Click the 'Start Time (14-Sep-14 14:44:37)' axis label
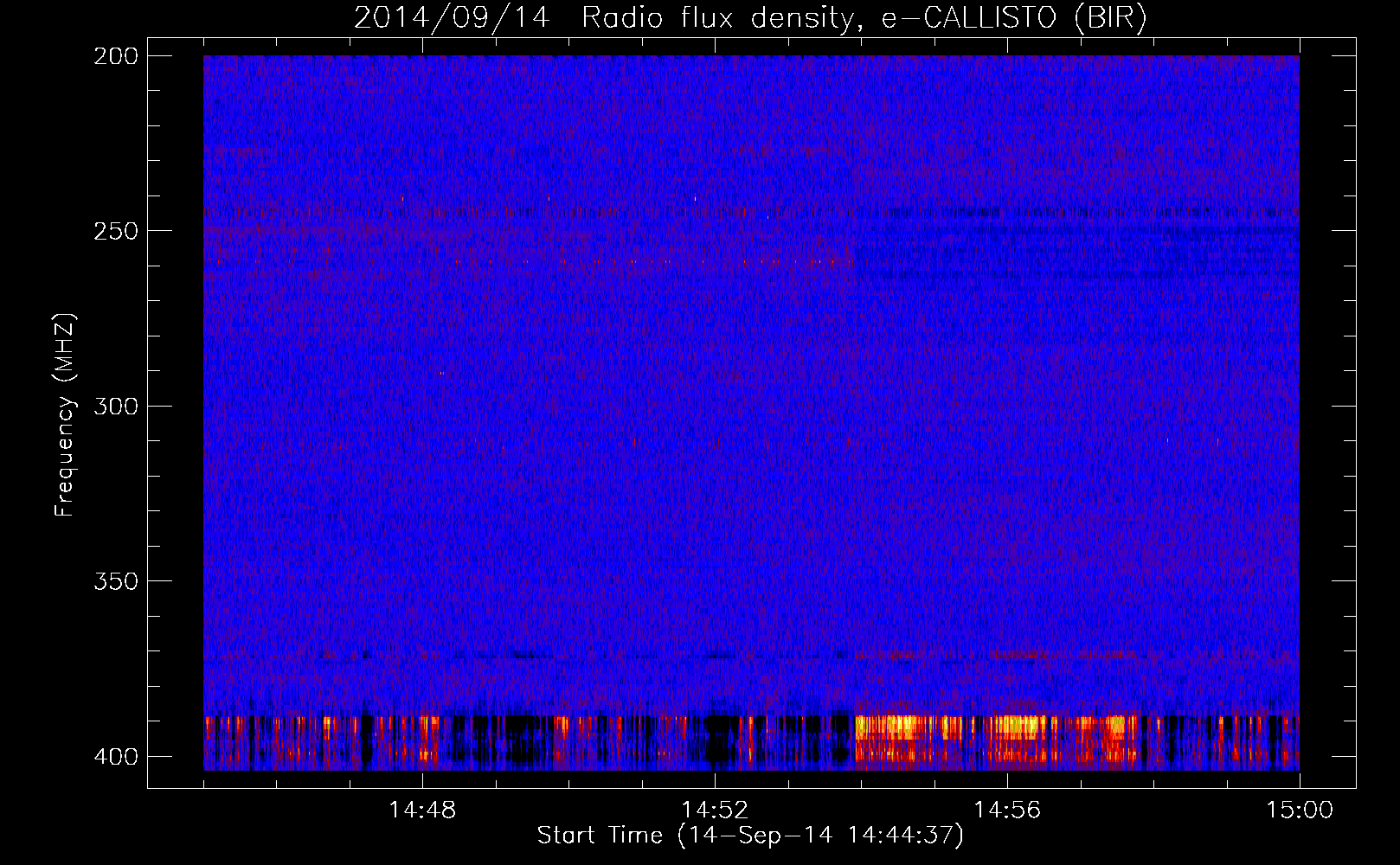Viewport: 1400px width, 865px height. pos(750,836)
